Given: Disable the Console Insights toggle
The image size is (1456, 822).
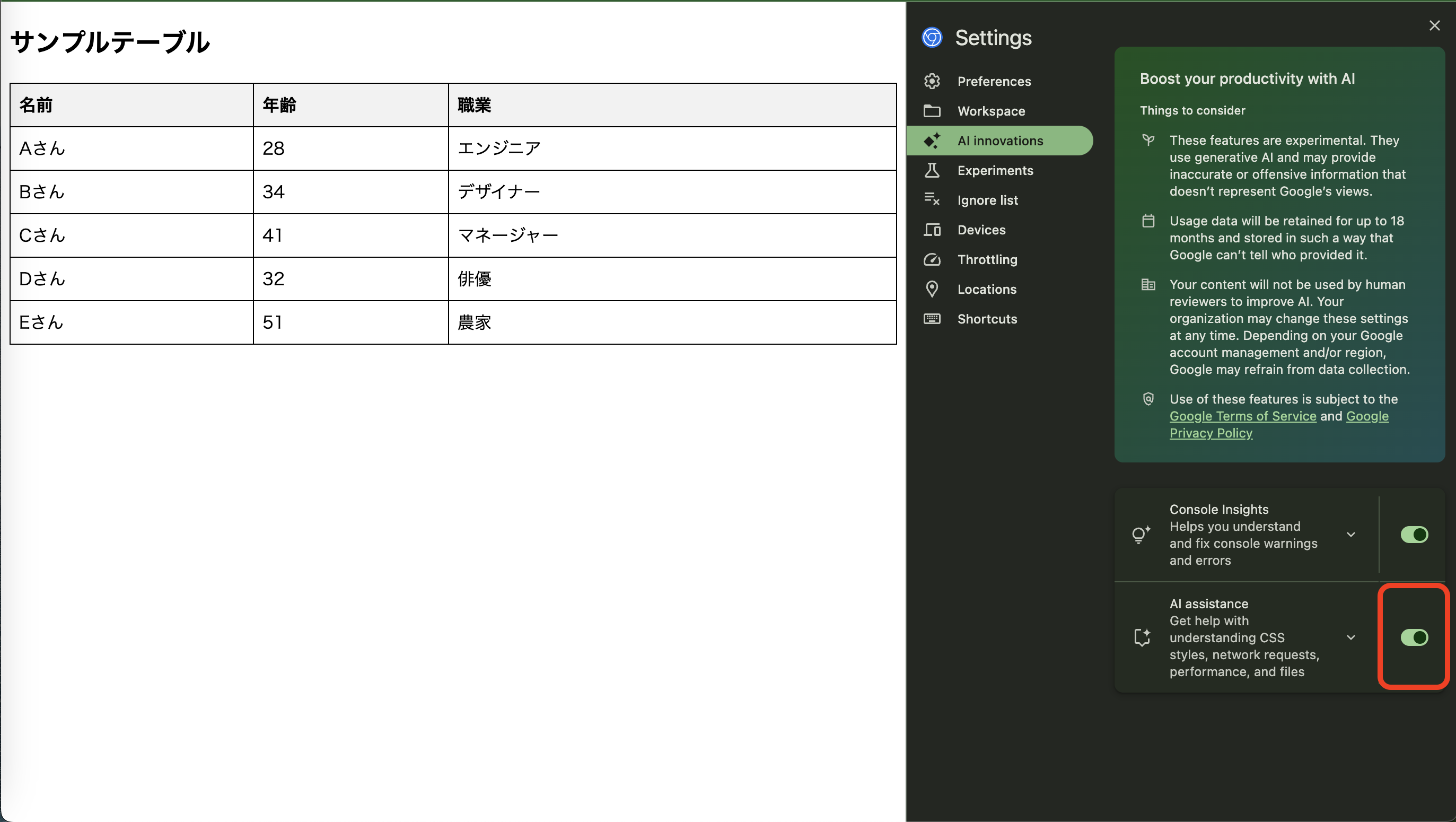Looking at the screenshot, I should (1414, 534).
